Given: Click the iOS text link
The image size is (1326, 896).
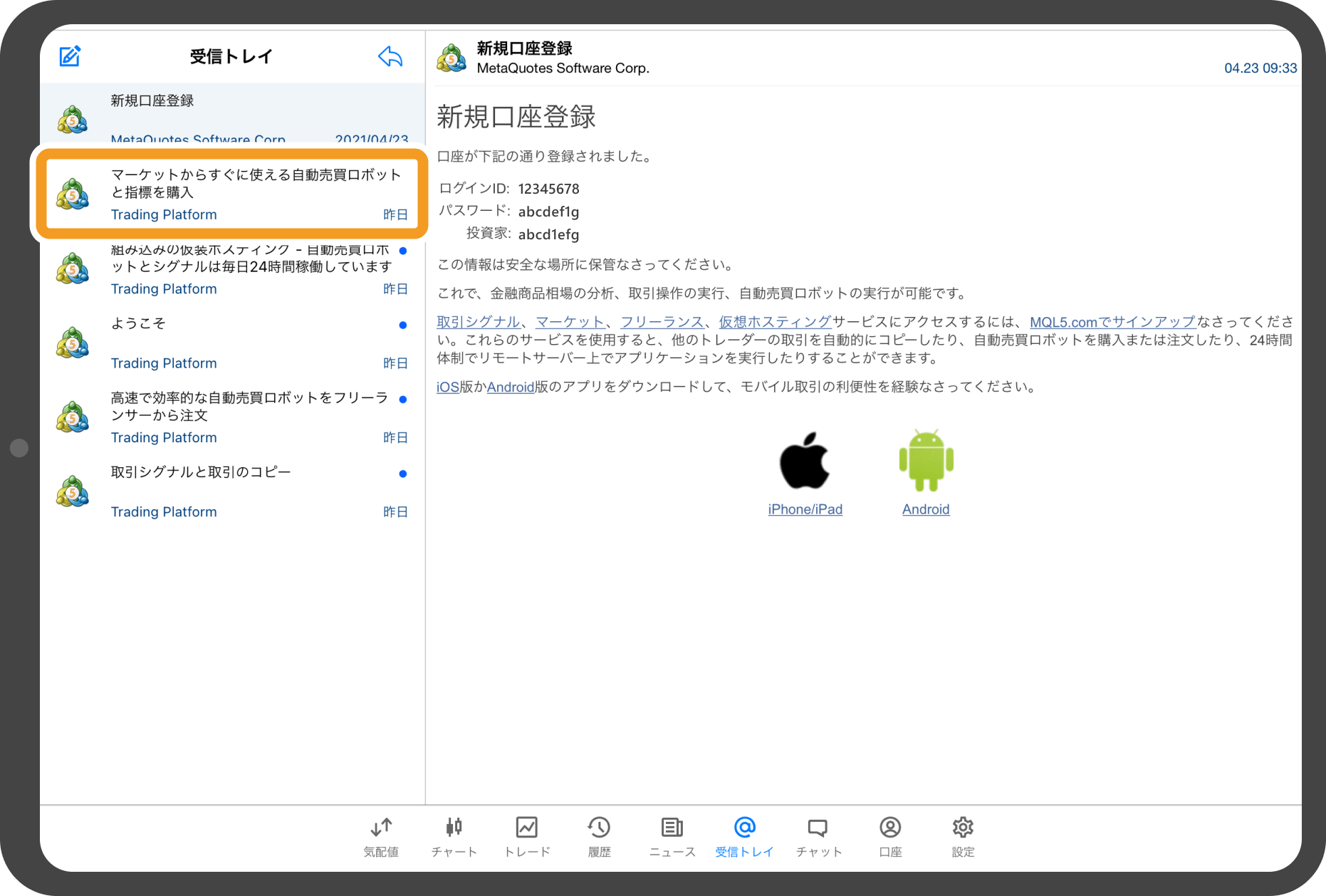Looking at the screenshot, I should (x=448, y=387).
